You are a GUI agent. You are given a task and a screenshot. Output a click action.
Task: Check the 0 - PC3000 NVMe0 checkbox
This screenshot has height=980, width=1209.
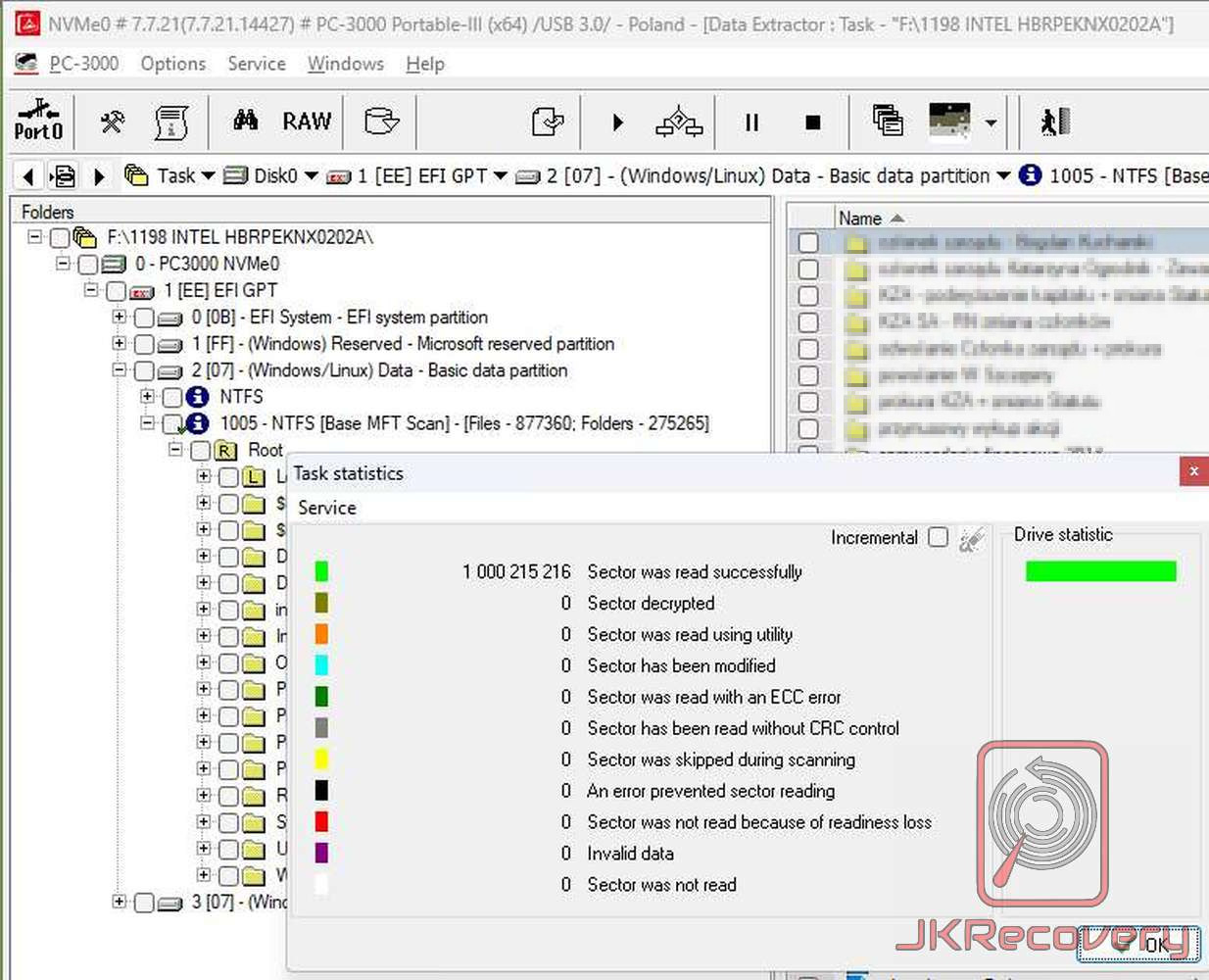coord(88,264)
